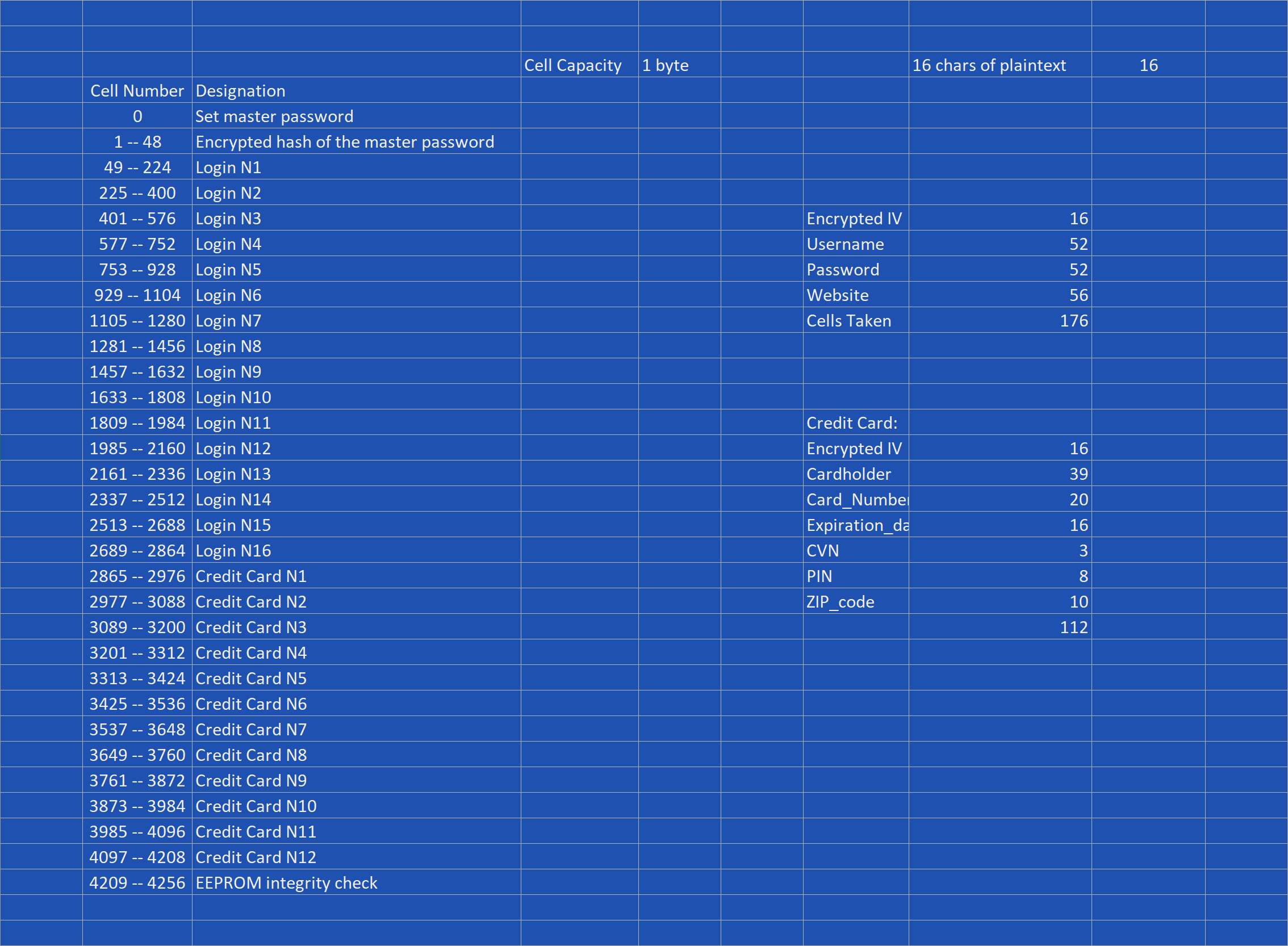1288x946 pixels.
Task: Select the 'Login N1' cell
Action: coord(356,167)
